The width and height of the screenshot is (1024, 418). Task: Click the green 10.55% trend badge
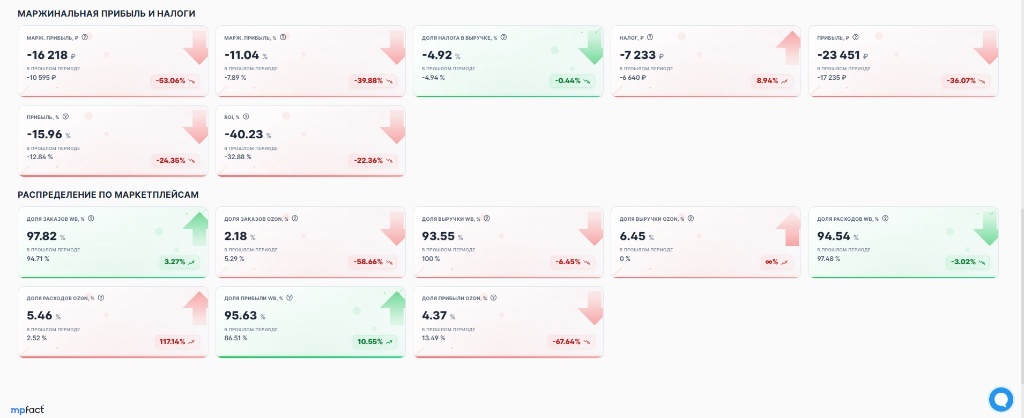(375, 342)
